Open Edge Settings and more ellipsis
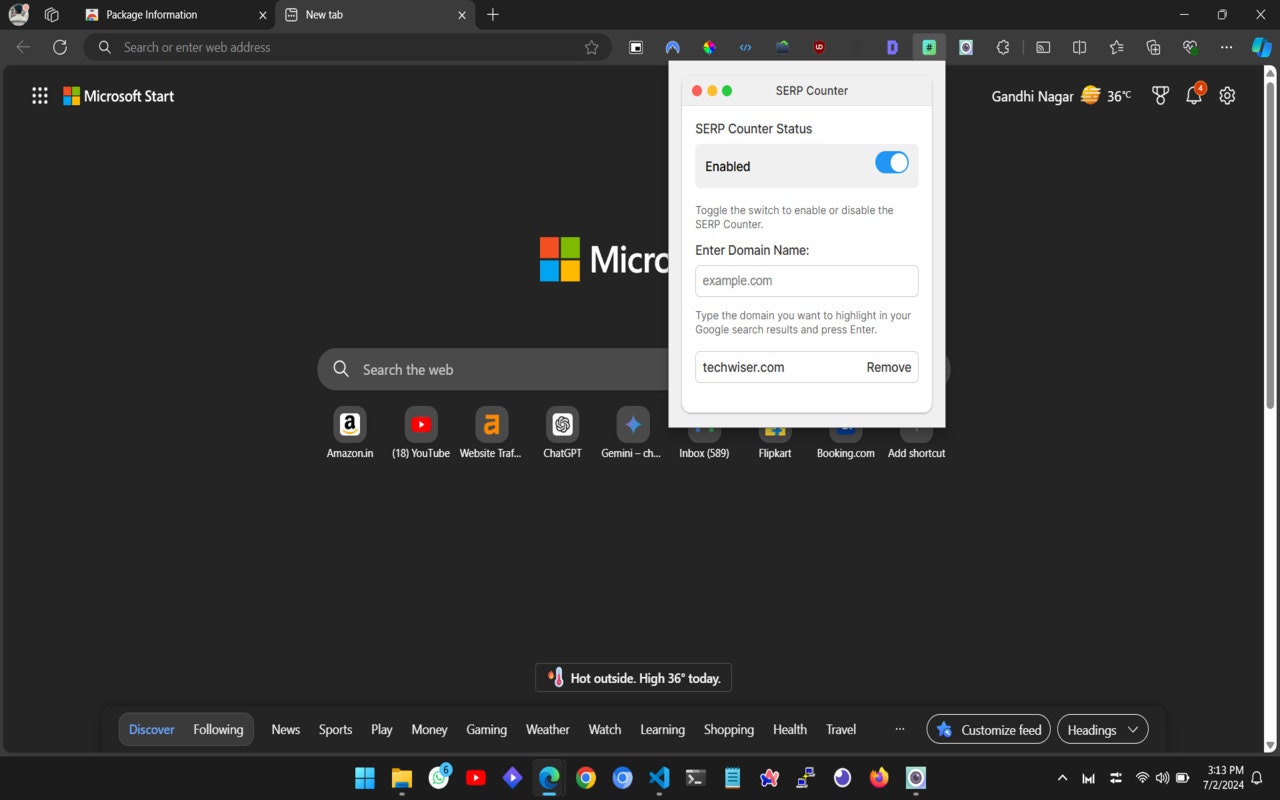Screen dimensions: 1280x800 tap(1226, 47)
